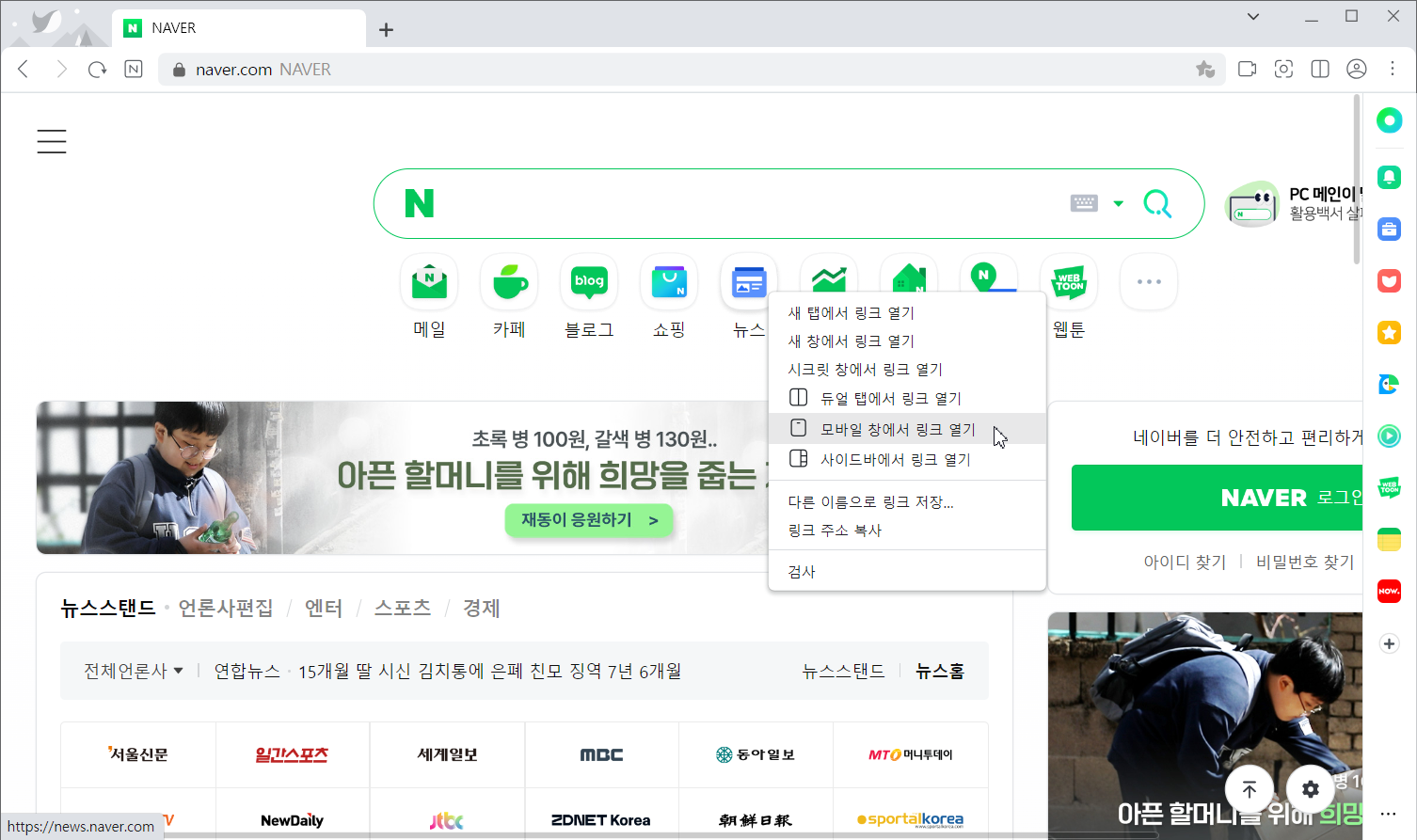The image size is (1417, 840).
Task: Choose 시크릿 창에서 링크 열기
Action: pos(907,369)
